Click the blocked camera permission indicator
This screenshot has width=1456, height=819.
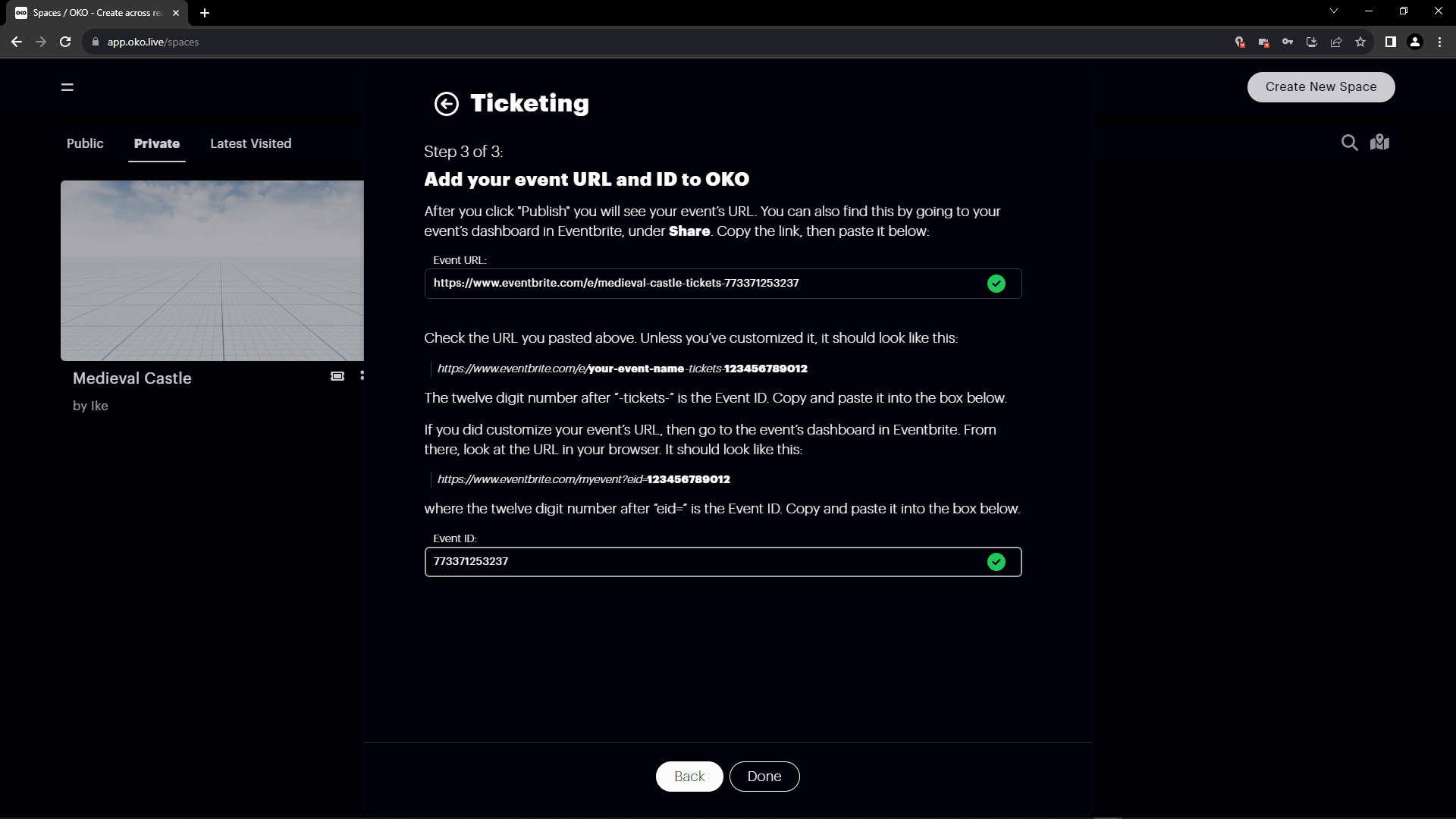[1264, 42]
